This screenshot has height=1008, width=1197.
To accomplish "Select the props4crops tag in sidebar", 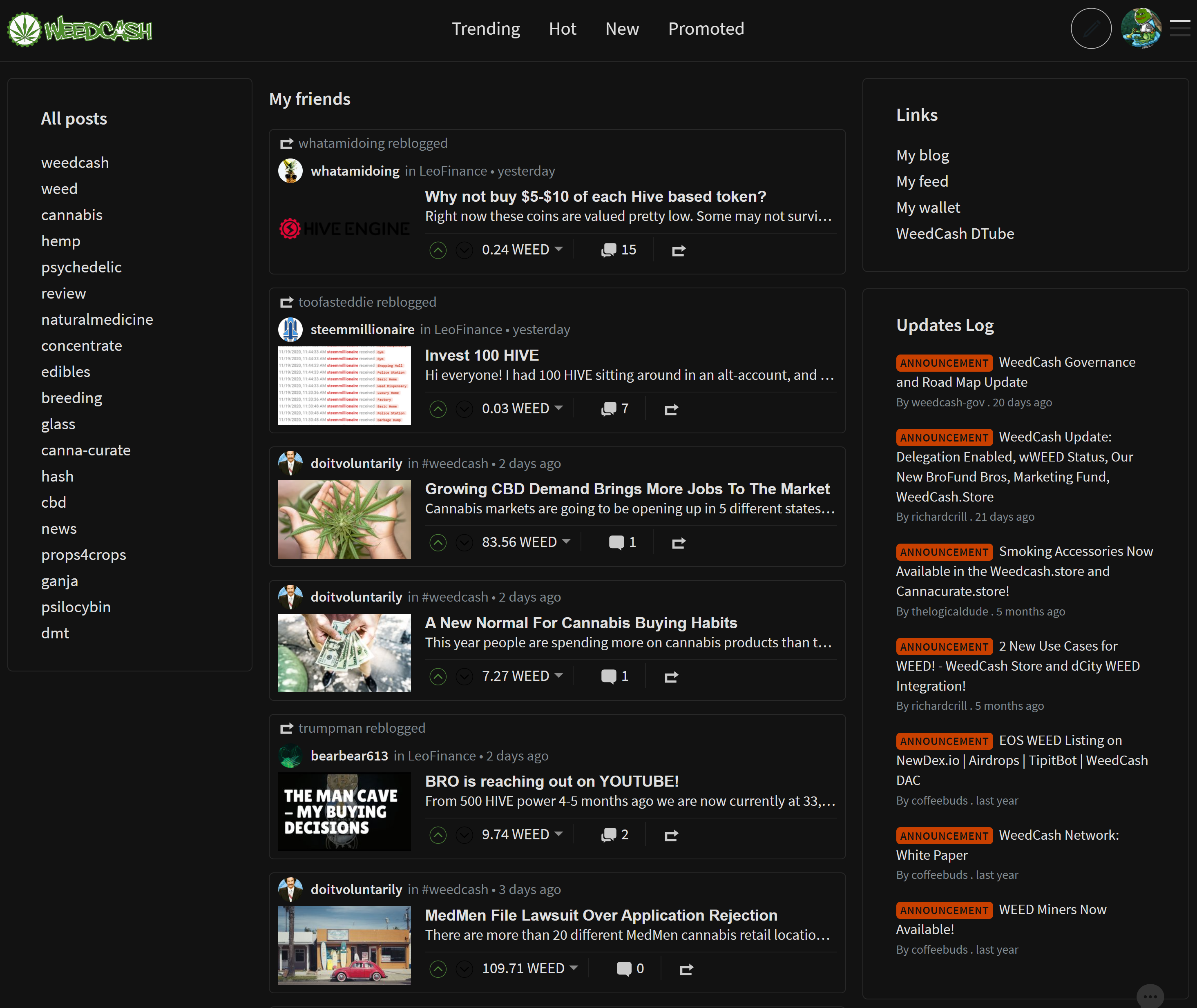I will tap(83, 555).
